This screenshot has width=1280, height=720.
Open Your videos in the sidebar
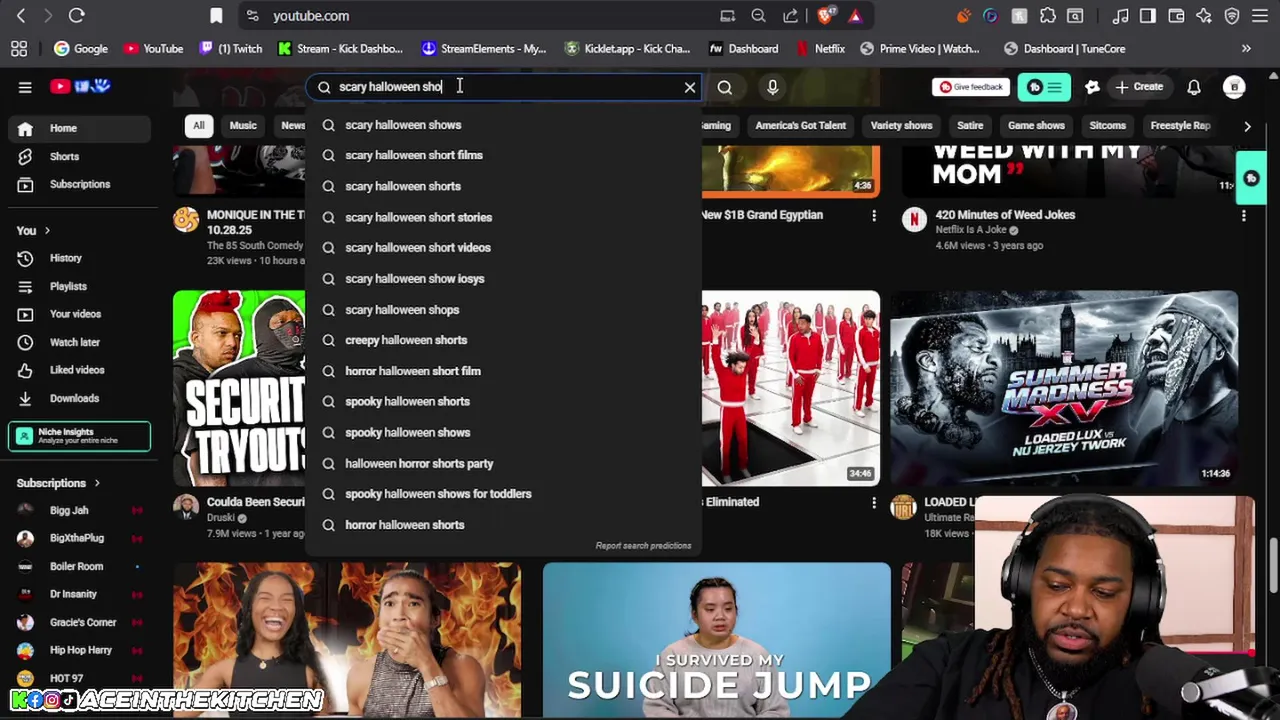pyautogui.click(x=79, y=314)
